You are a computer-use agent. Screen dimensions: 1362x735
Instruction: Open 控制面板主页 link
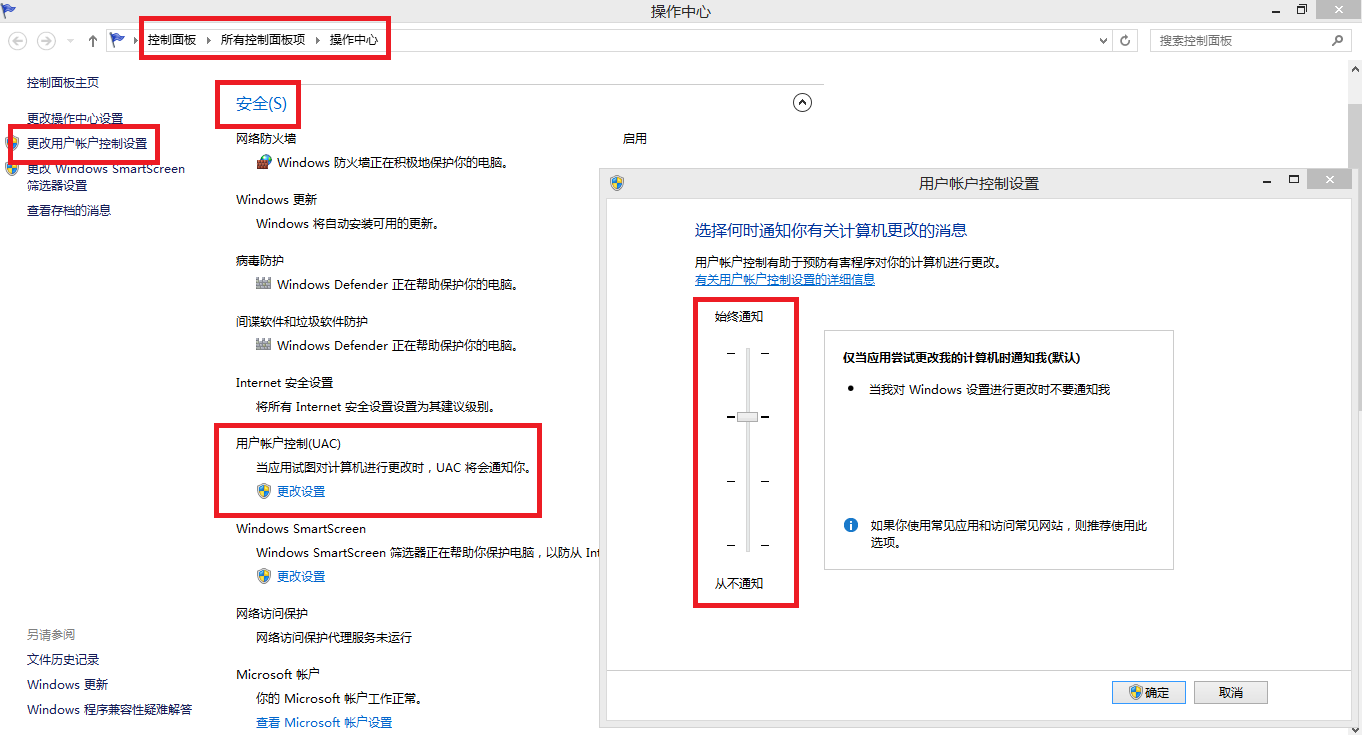click(63, 82)
